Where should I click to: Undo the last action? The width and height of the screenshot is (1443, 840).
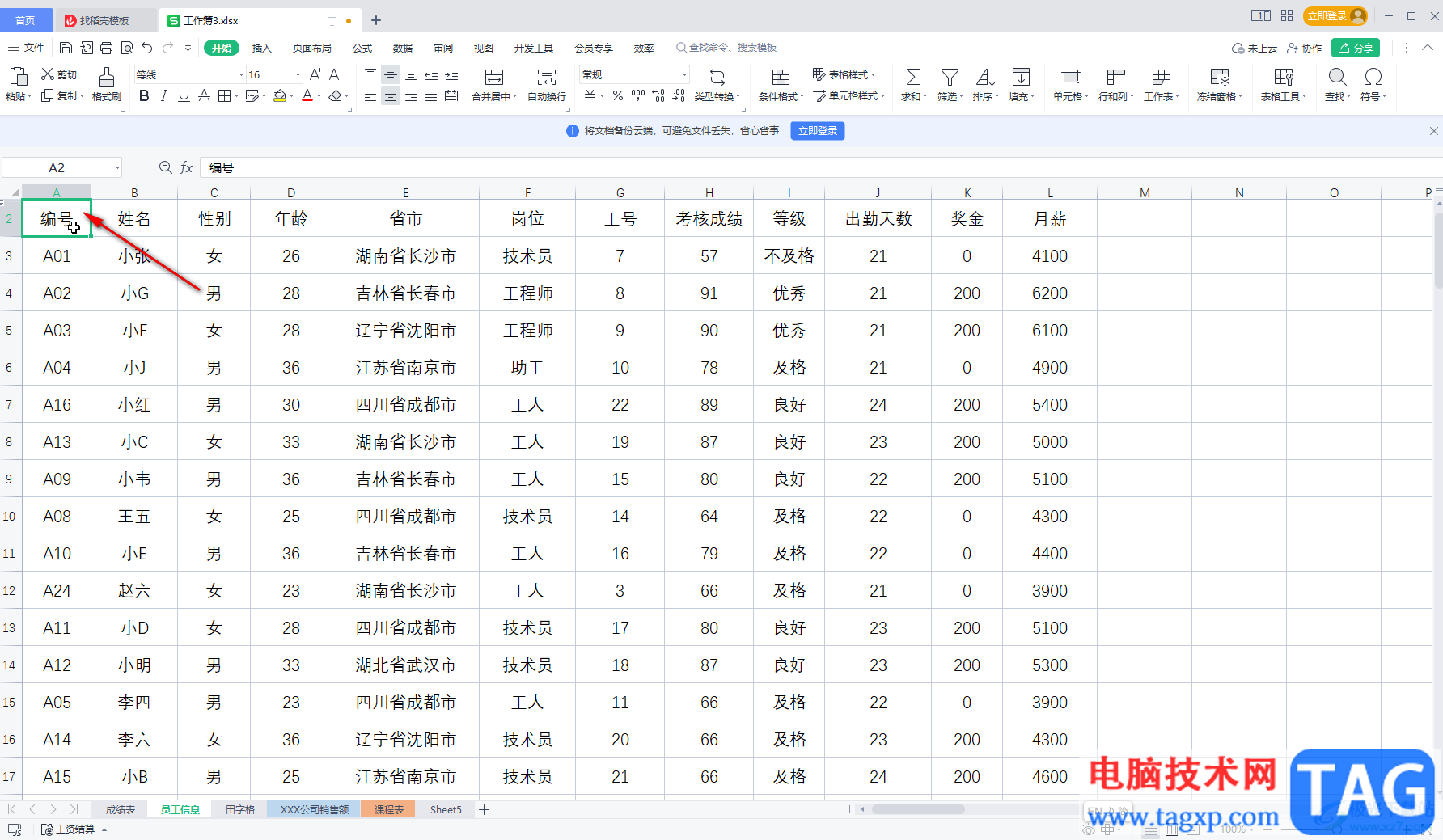147,48
